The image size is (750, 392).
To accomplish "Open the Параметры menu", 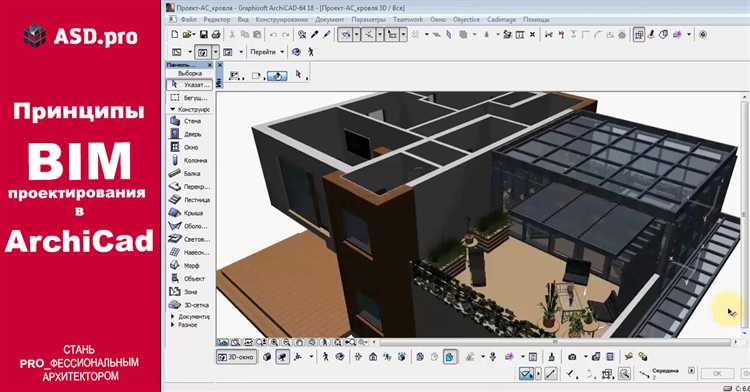I will (x=369, y=20).
